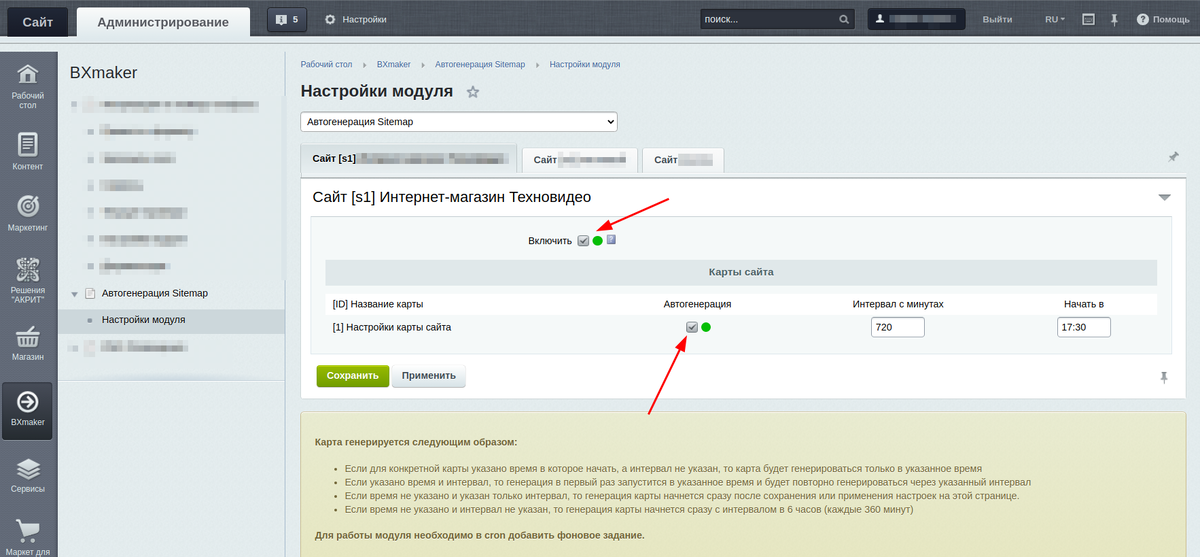
Task: Click the notifications counter showing 5
Action: pos(287,19)
